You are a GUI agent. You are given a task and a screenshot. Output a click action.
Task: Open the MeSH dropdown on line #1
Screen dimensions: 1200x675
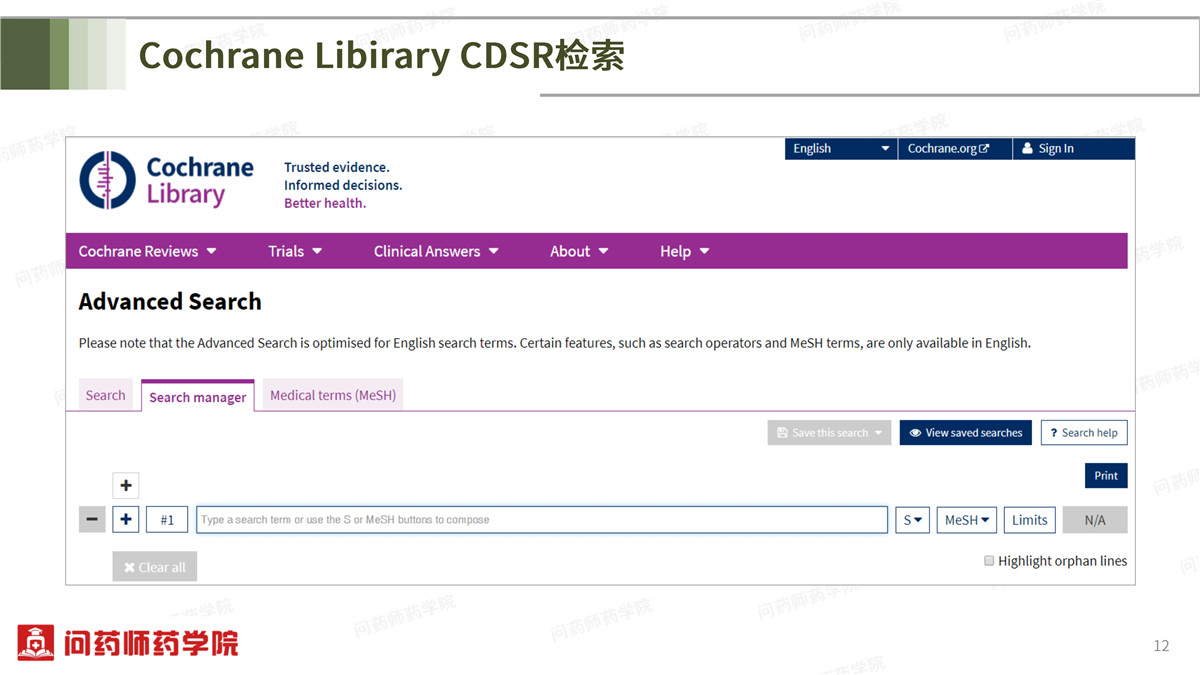click(x=966, y=520)
